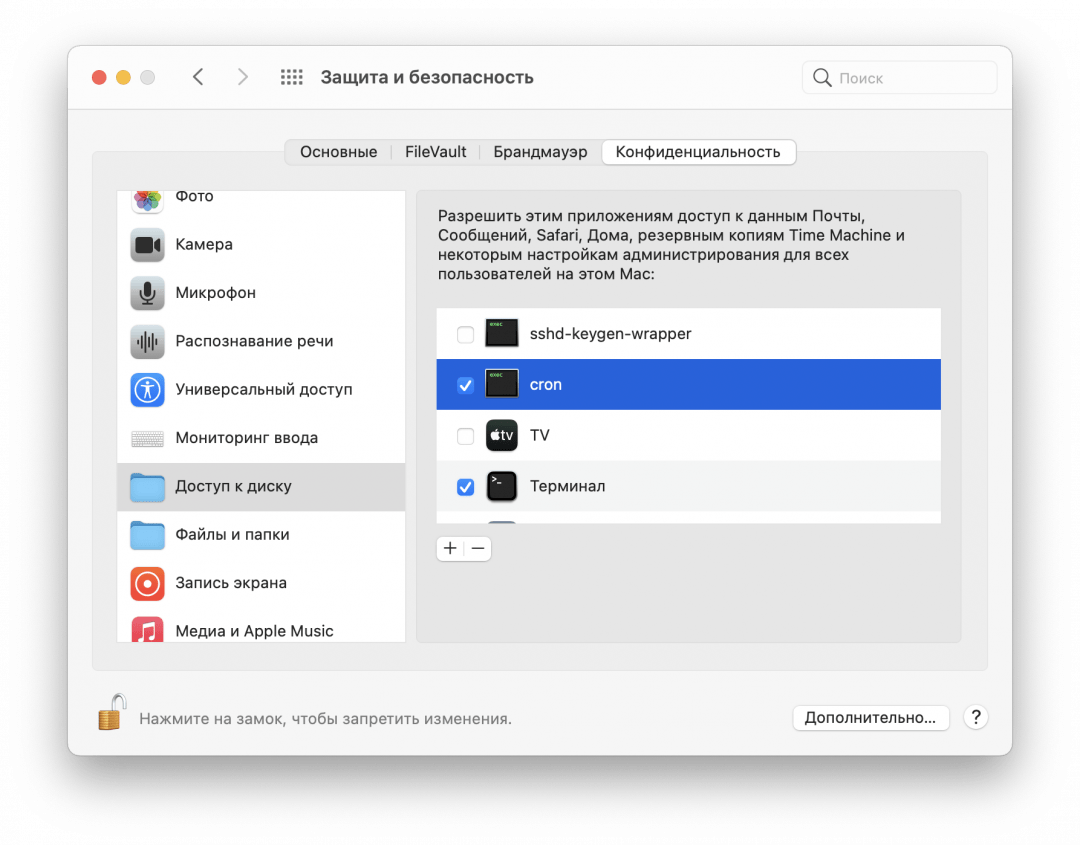The height and width of the screenshot is (845, 1080).
Task: Open the show-all grid icon
Action: [x=291, y=77]
